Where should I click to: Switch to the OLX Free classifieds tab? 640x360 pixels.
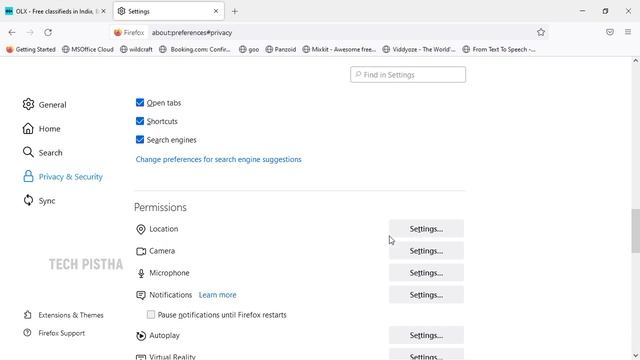[x=55, y=11]
